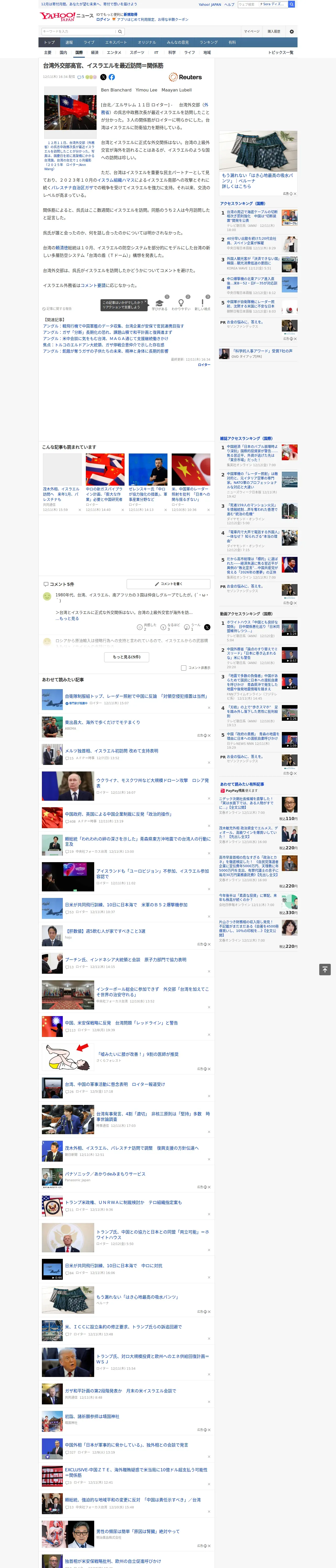Image resolution: width=336 pixels, height=1568 pixels.
Task: Open the ライブ navigation tab
Action: click(x=89, y=43)
